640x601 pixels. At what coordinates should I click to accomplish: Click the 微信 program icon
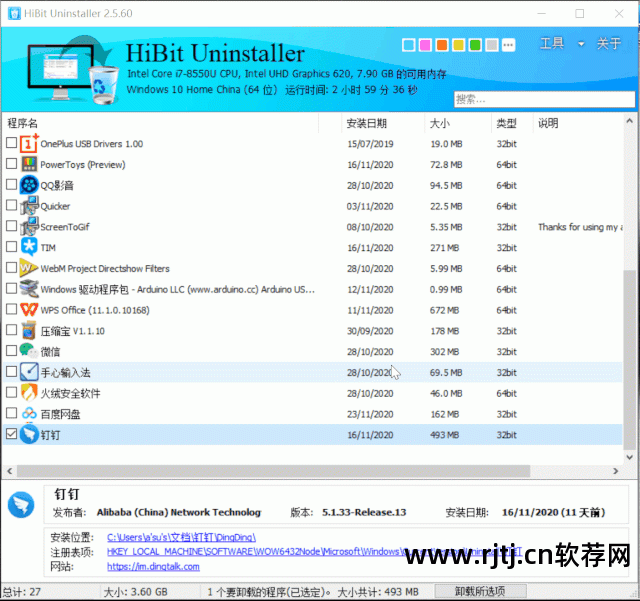pos(29,351)
